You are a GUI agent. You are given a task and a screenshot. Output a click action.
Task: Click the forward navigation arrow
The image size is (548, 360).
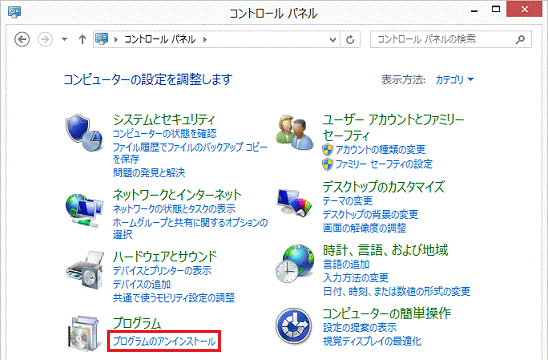[x=45, y=39]
